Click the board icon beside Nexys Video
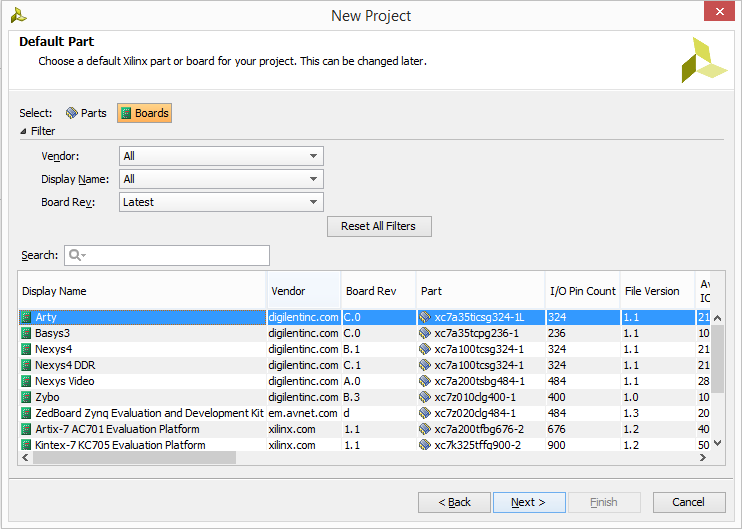Viewport: 742px width, 529px height. click(26, 381)
